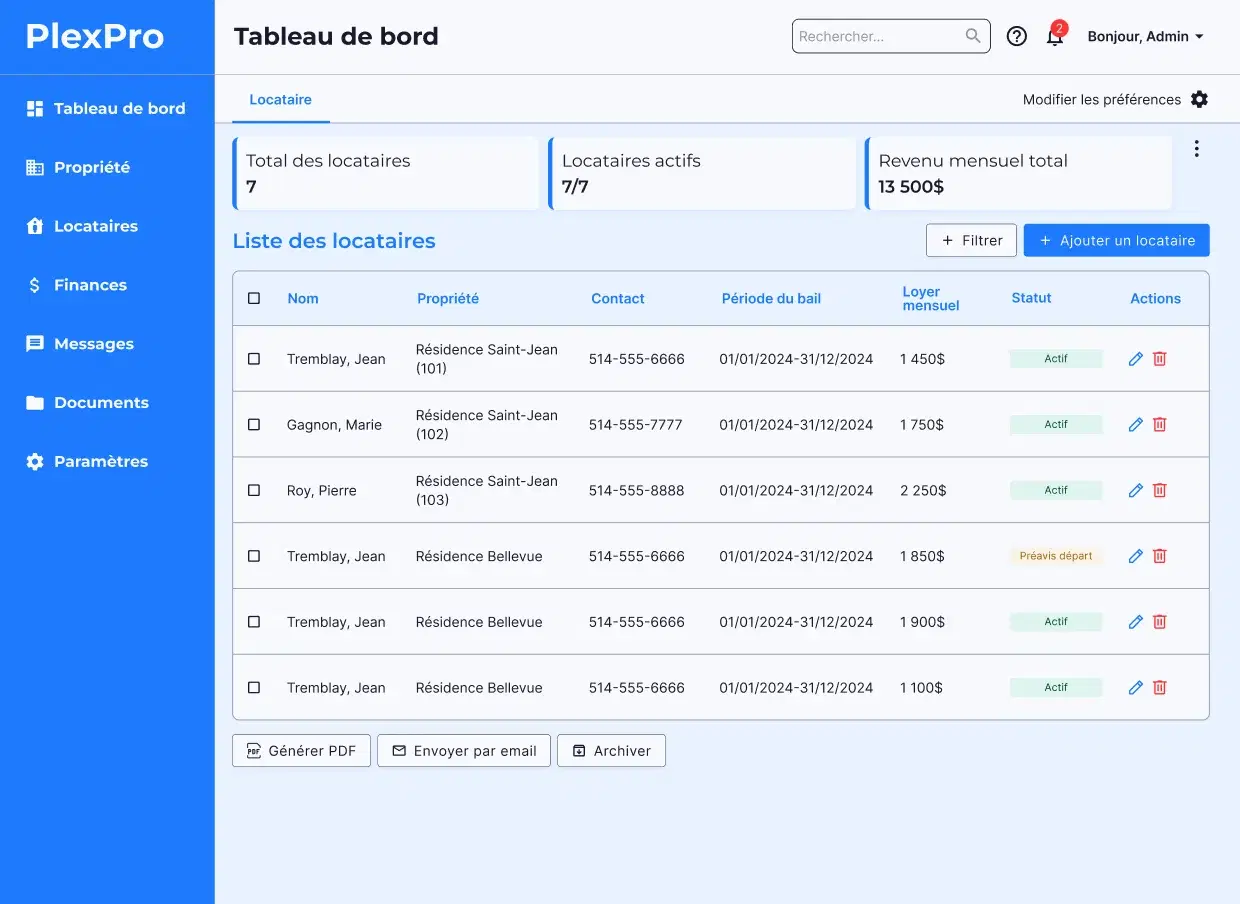Click the Rechercher search field
Screen dimensions: 1240x904
point(878,37)
